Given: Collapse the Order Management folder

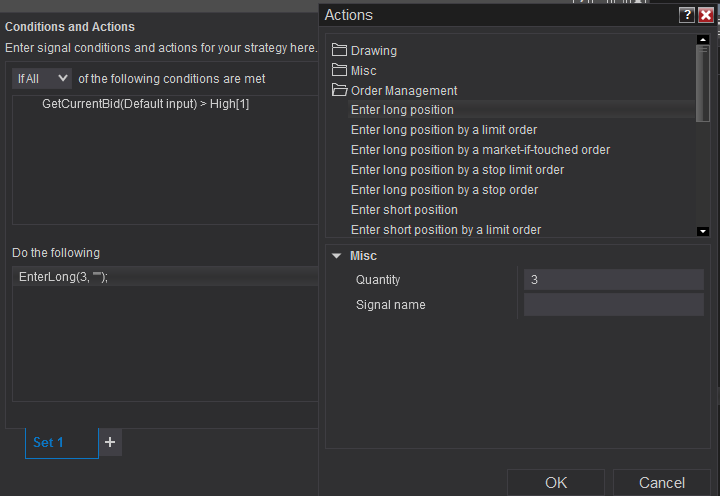Looking at the screenshot, I should click(339, 91).
